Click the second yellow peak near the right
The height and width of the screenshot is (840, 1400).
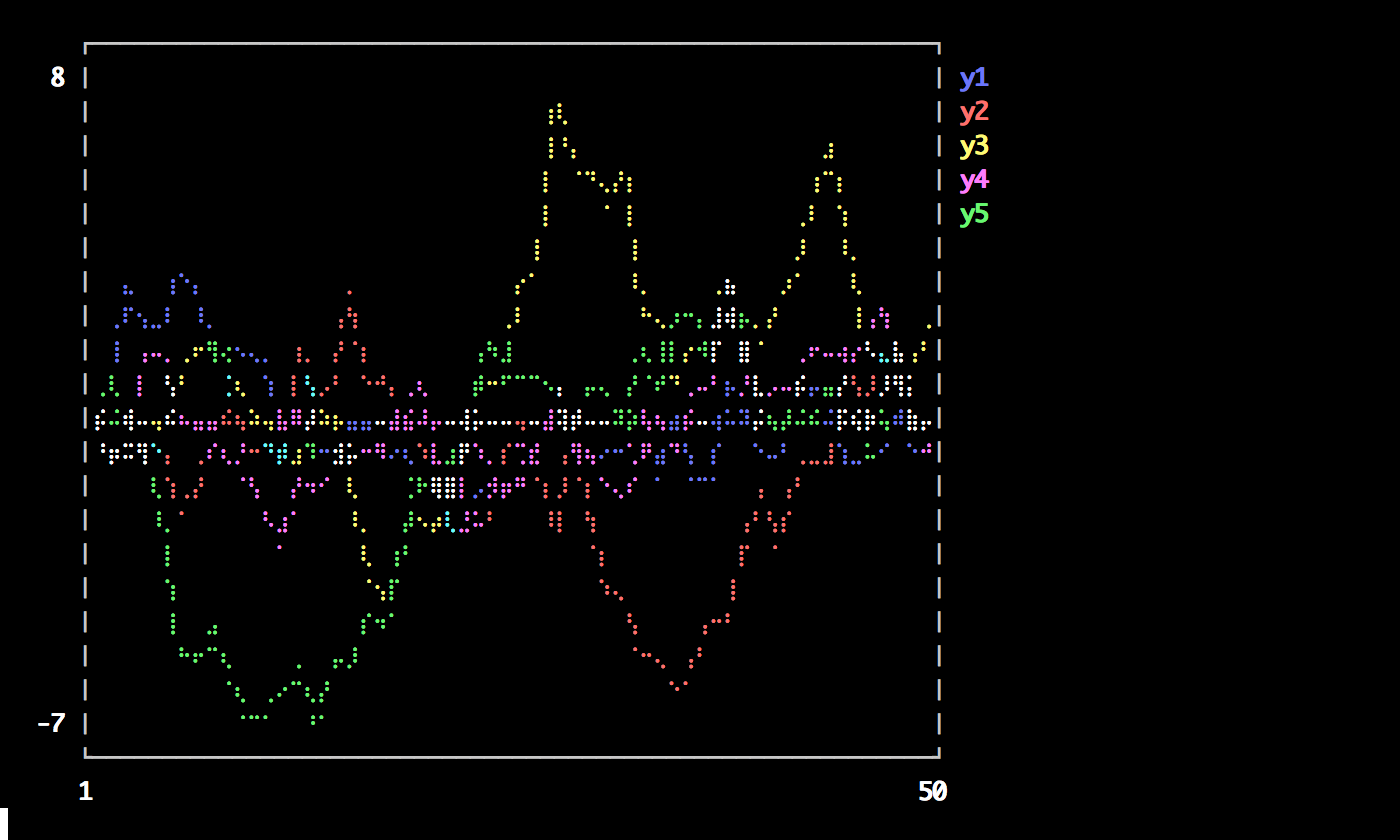(830, 146)
